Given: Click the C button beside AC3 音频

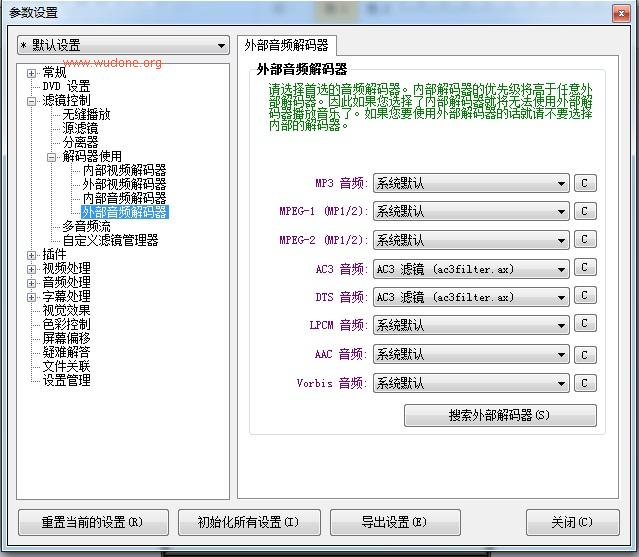Looking at the screenshot, I should click(x=585, y=267).
